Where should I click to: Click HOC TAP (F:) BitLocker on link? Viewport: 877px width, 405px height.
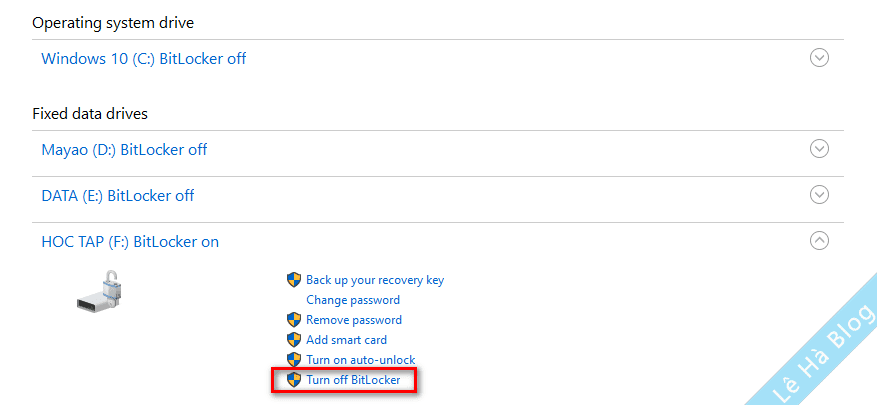[x=130, y=242]
